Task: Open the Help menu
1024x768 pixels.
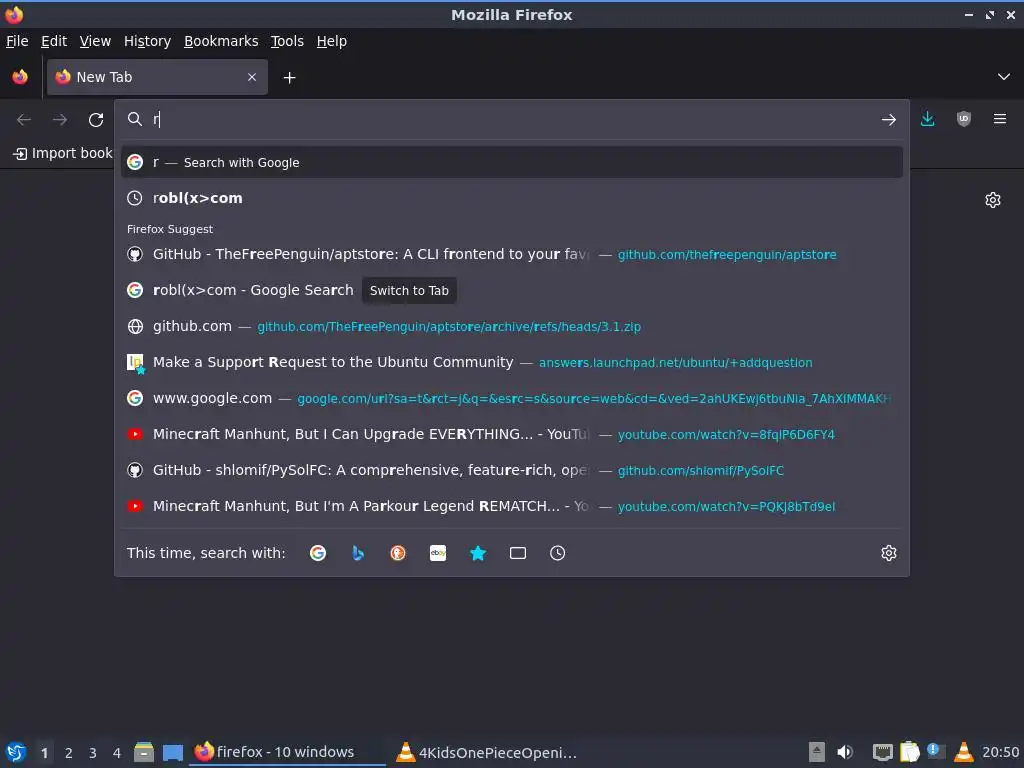Action: tap(331, 41)
